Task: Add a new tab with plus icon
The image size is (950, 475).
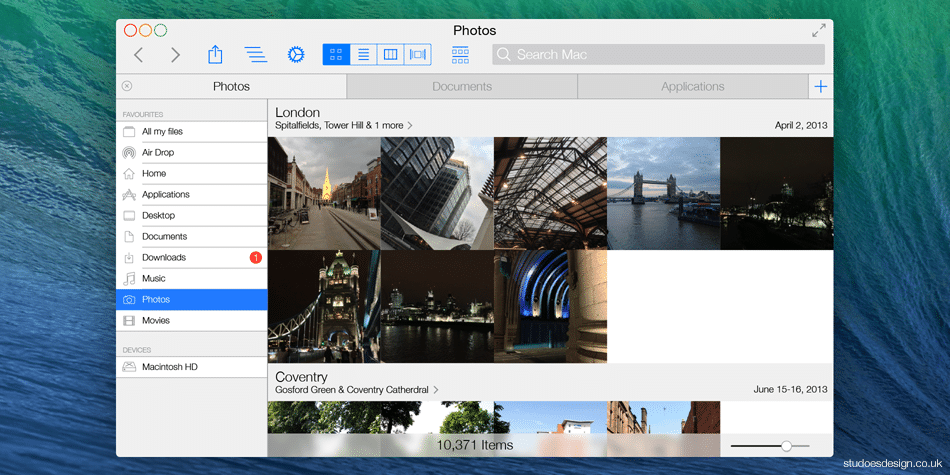Action: 820,87
